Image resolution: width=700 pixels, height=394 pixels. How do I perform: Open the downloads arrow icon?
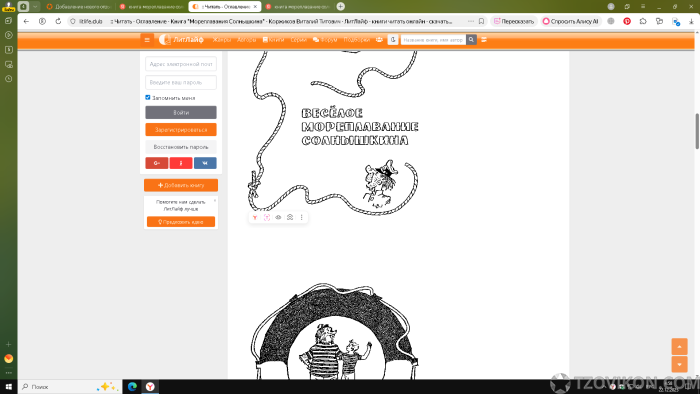(x=692, y=21)
